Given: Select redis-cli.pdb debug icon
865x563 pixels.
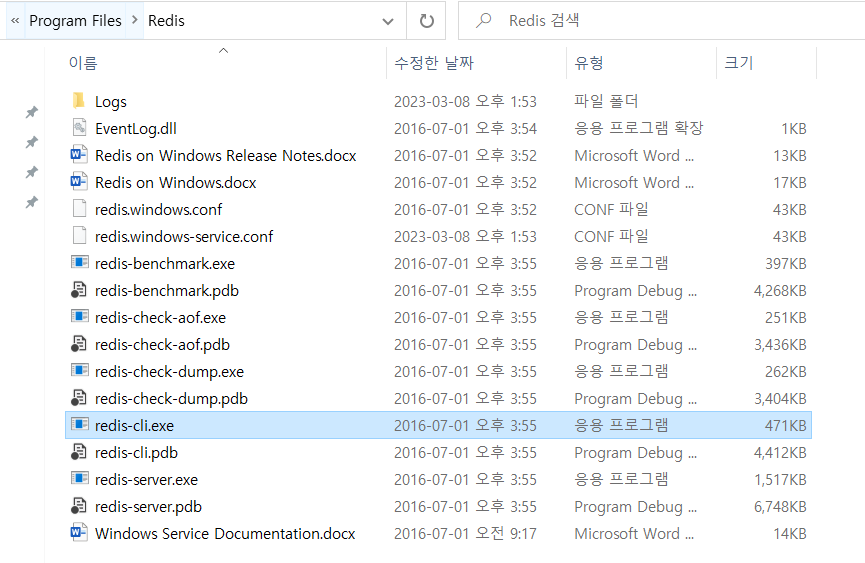Looking at the screenshot, I should [79, 452].
